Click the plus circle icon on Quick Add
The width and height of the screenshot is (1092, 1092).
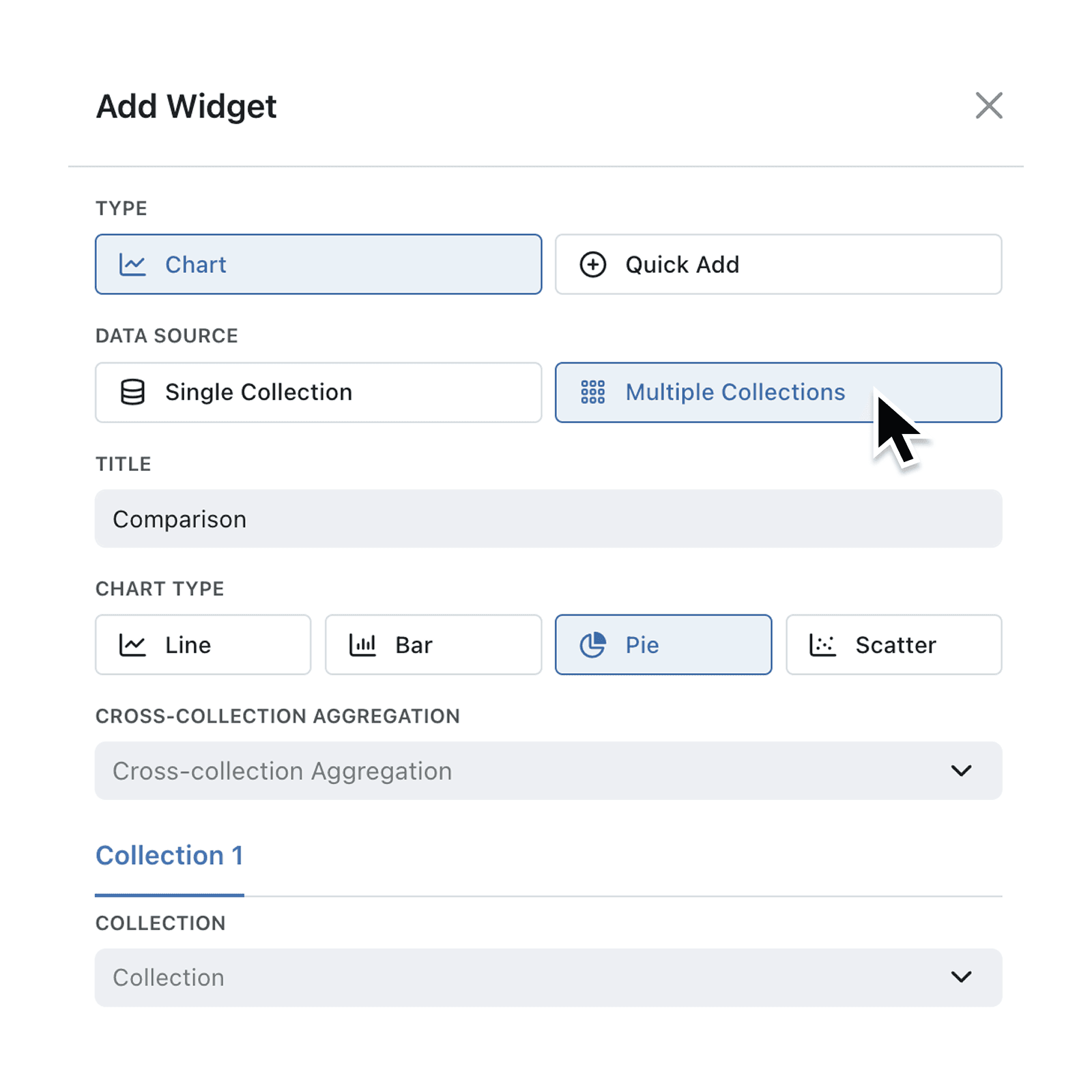(x=592, y=264)
